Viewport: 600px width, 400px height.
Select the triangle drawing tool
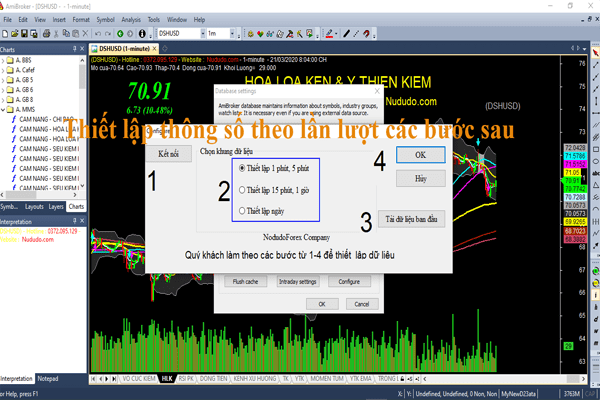[595, 185]
